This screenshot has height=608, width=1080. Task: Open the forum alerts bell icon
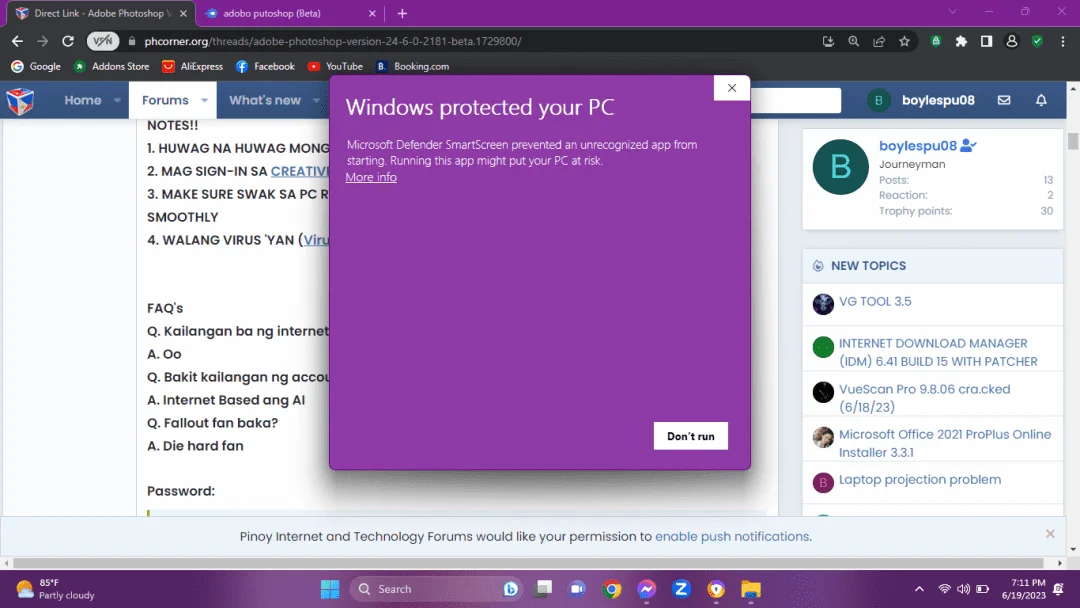point(1041,100)
